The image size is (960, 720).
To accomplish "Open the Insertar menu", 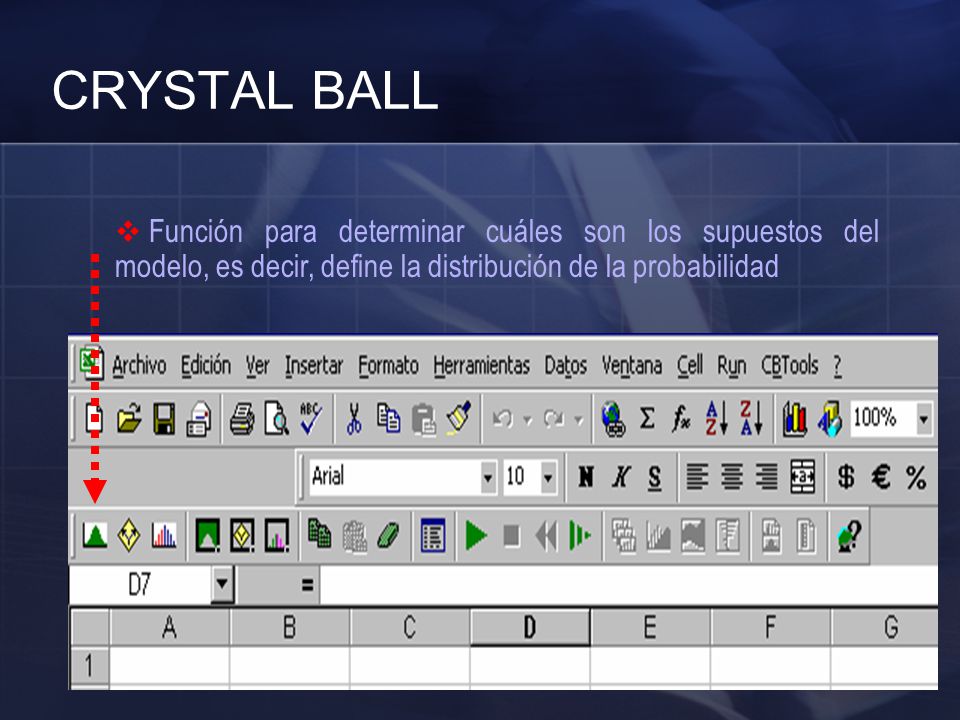I will (313, 366).
